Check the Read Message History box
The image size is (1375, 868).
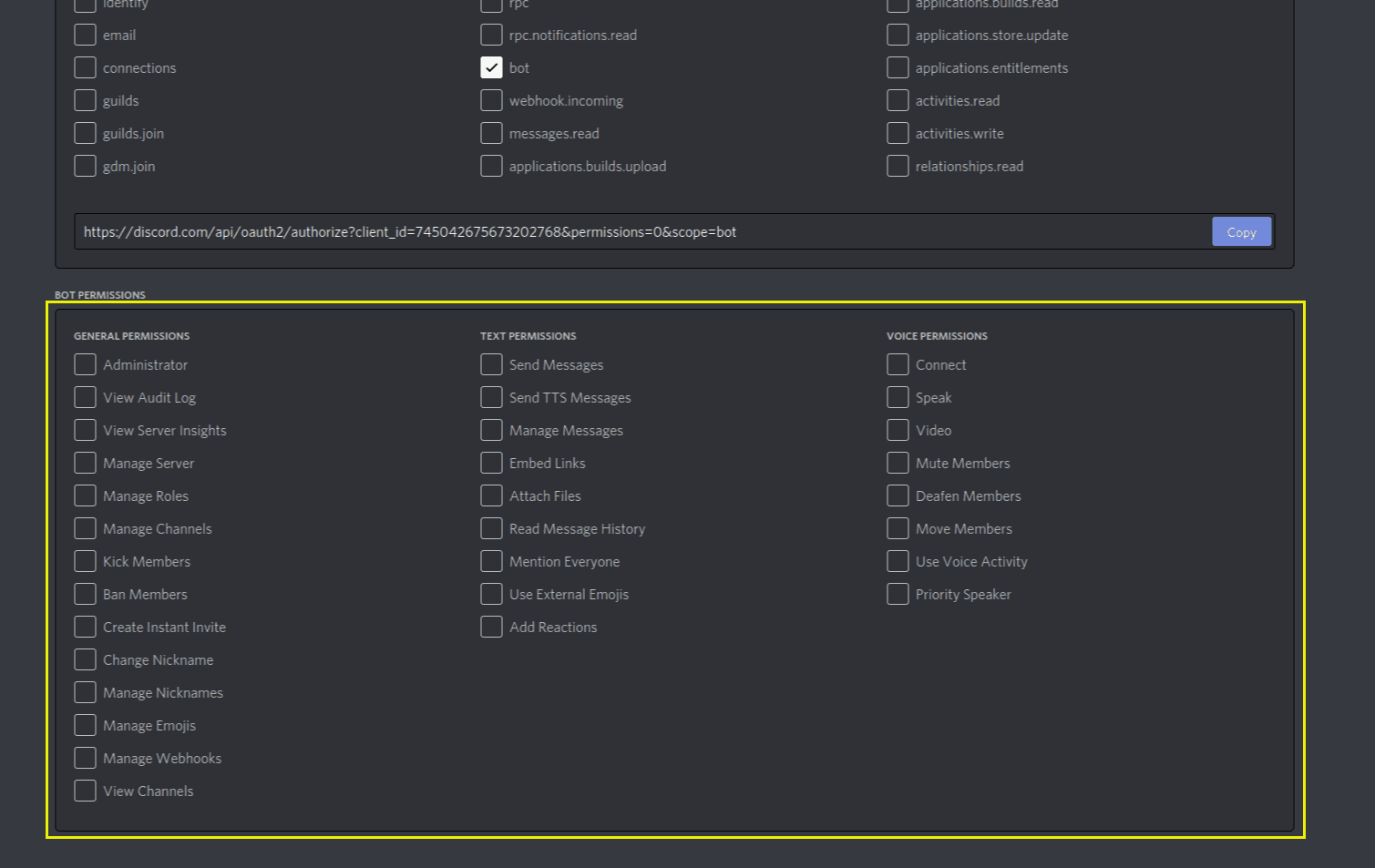(492, 529)
